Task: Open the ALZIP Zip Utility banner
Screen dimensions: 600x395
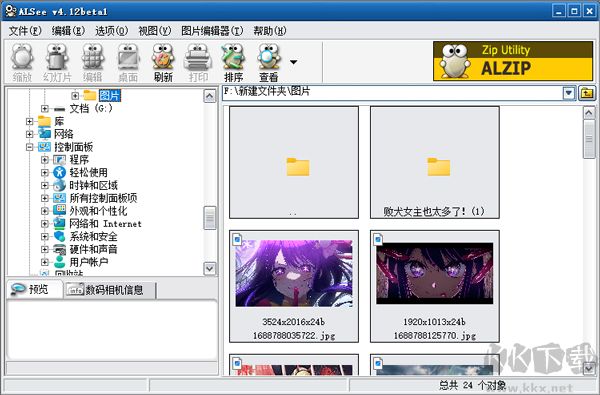Action: (x=513, y=61)
